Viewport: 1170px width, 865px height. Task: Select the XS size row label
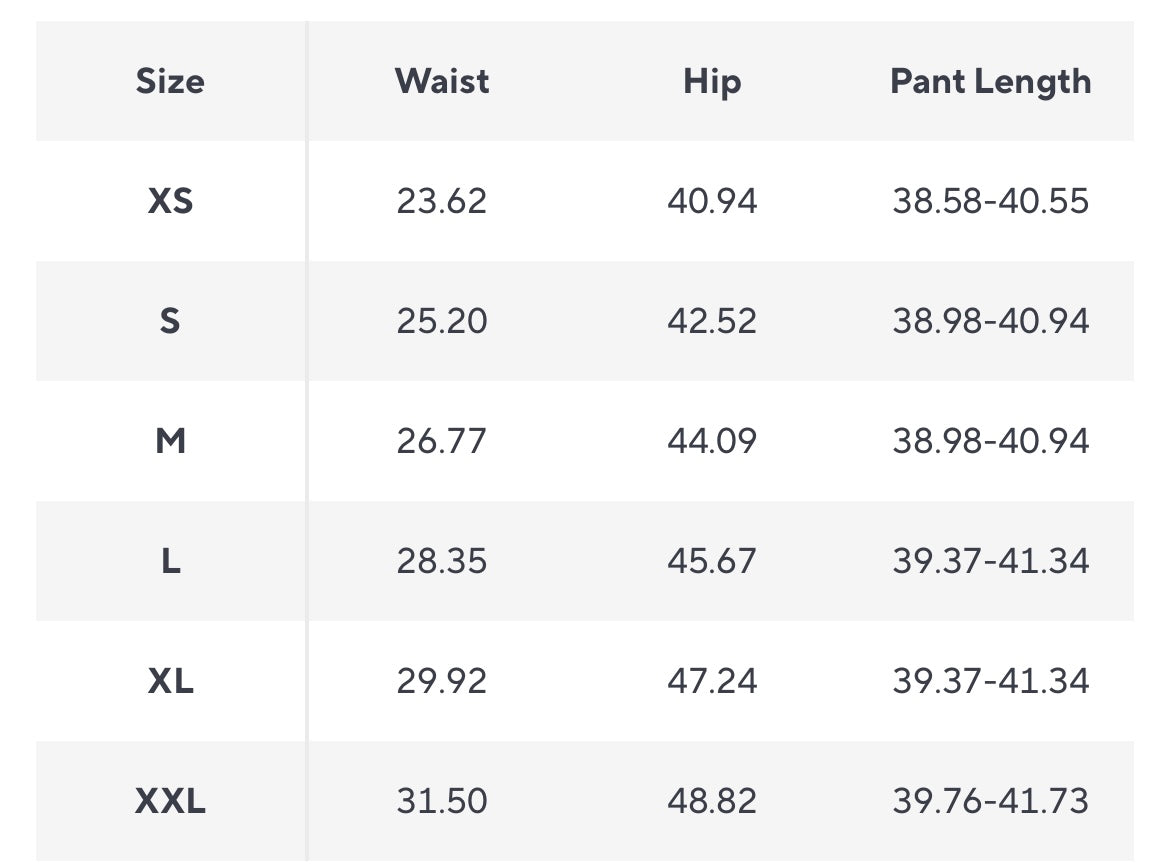pos(170,201)
